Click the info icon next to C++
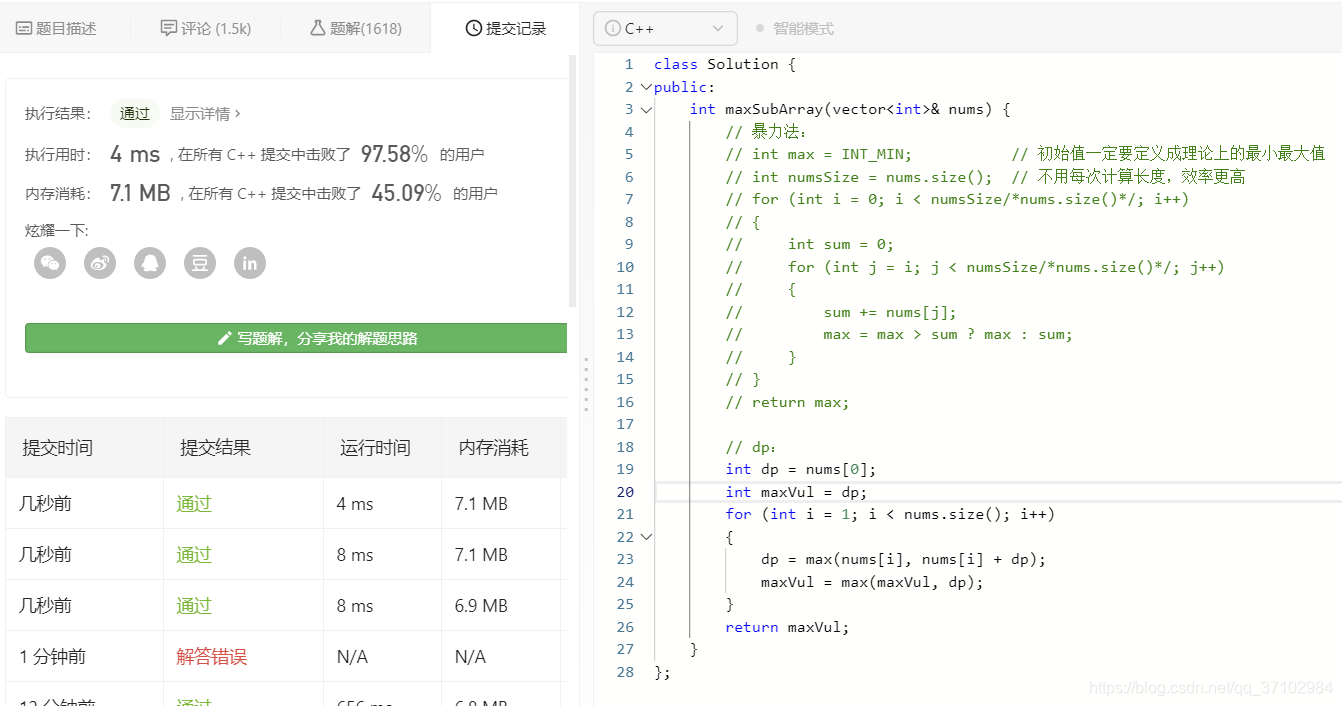The height and width of the screenshot is (706, 1342). (x=611, y=28)
